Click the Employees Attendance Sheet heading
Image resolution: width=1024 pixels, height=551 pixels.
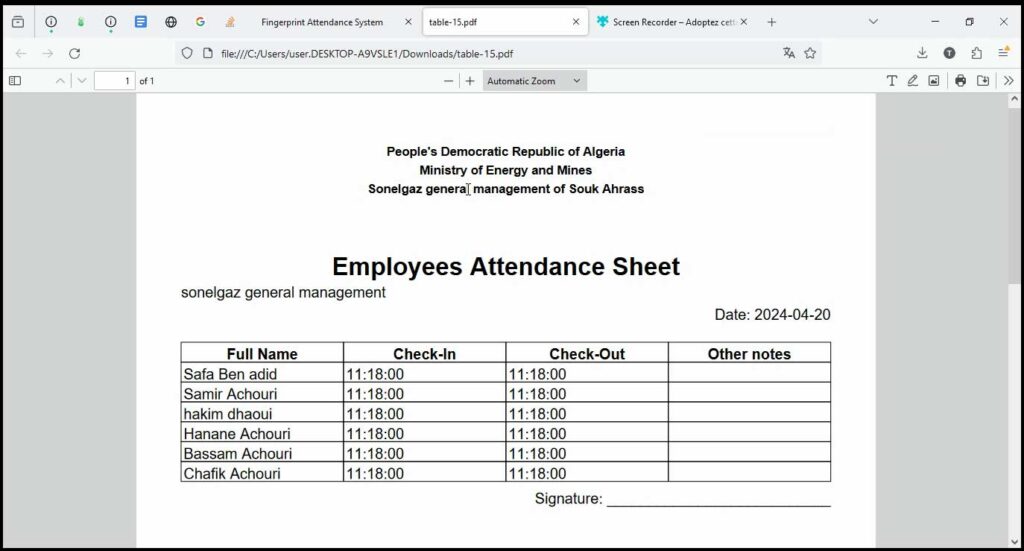pyautogui.click(x=505, y=266)
